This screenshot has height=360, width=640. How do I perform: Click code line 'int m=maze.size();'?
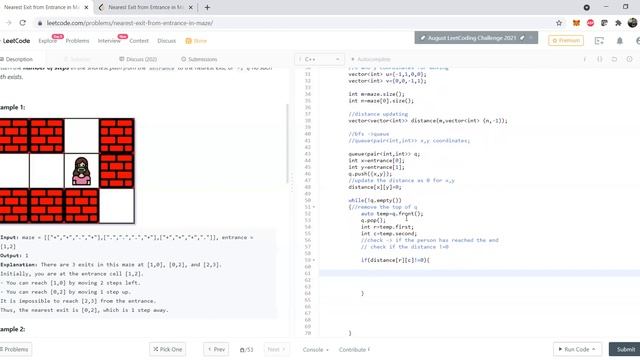pos(376,94)
